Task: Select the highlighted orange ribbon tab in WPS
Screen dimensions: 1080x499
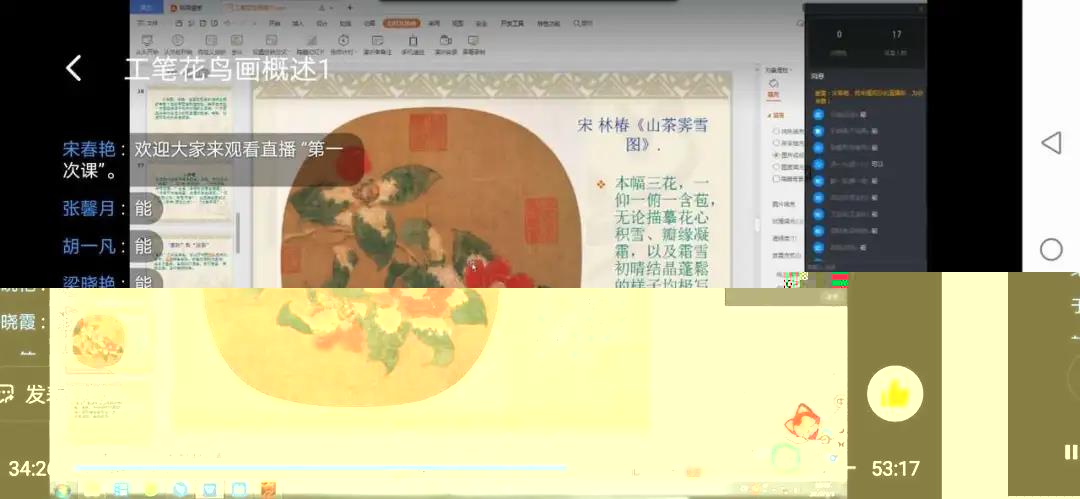Action: coord(402,23)
